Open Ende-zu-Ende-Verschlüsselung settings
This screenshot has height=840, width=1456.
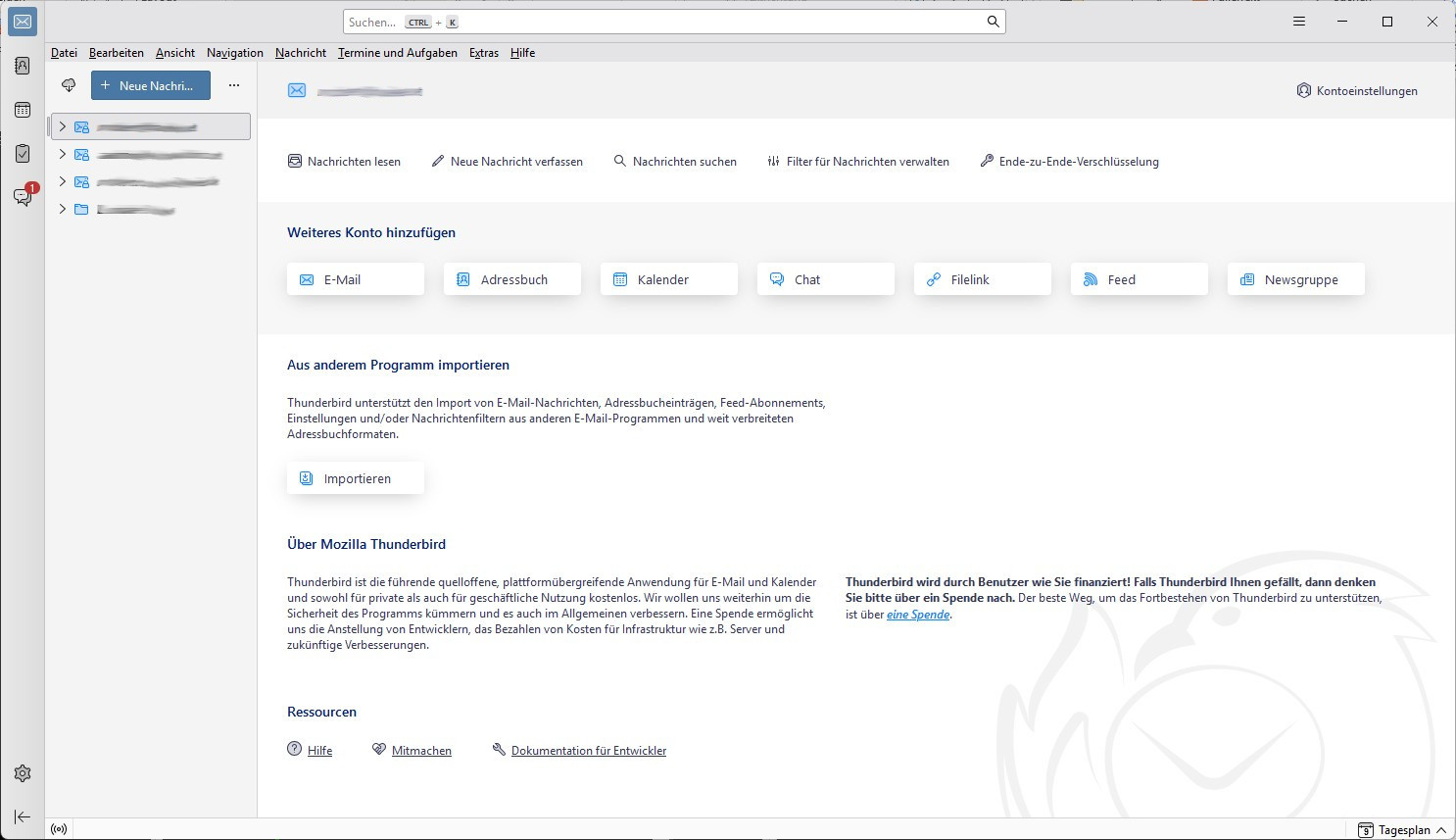(x=1069, y=162)
